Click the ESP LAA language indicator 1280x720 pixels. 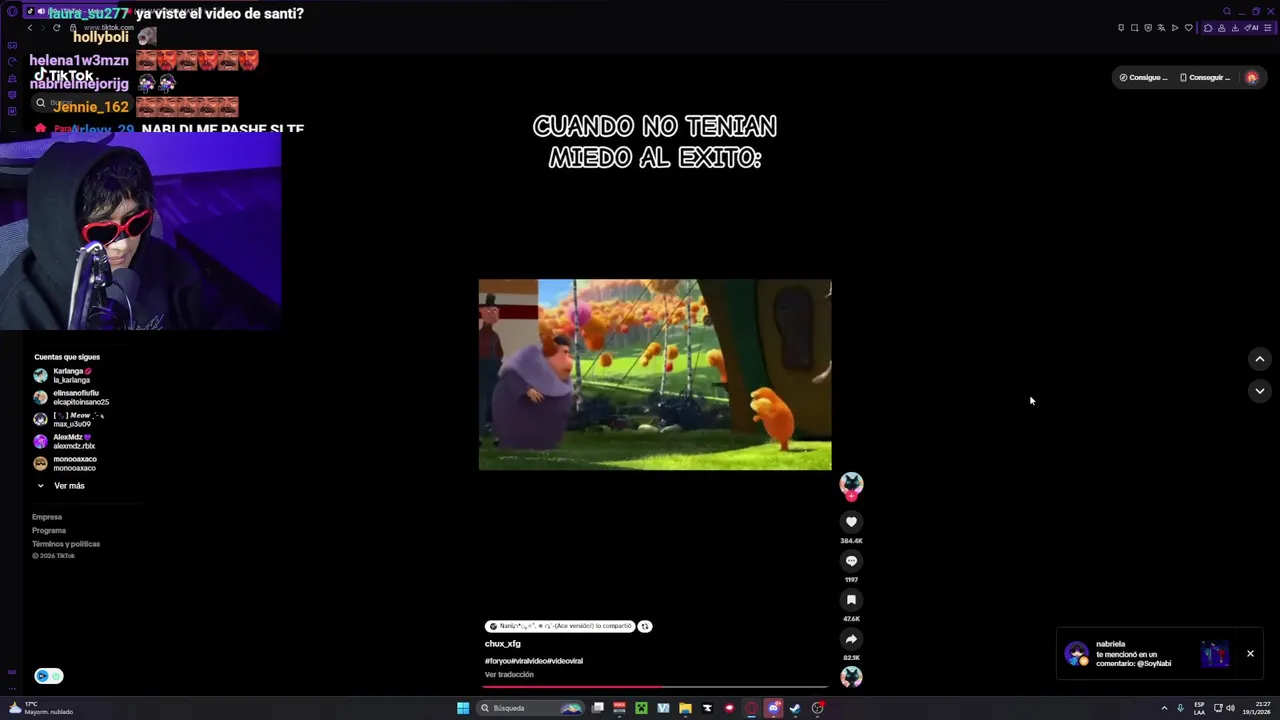click(1199, 708)
